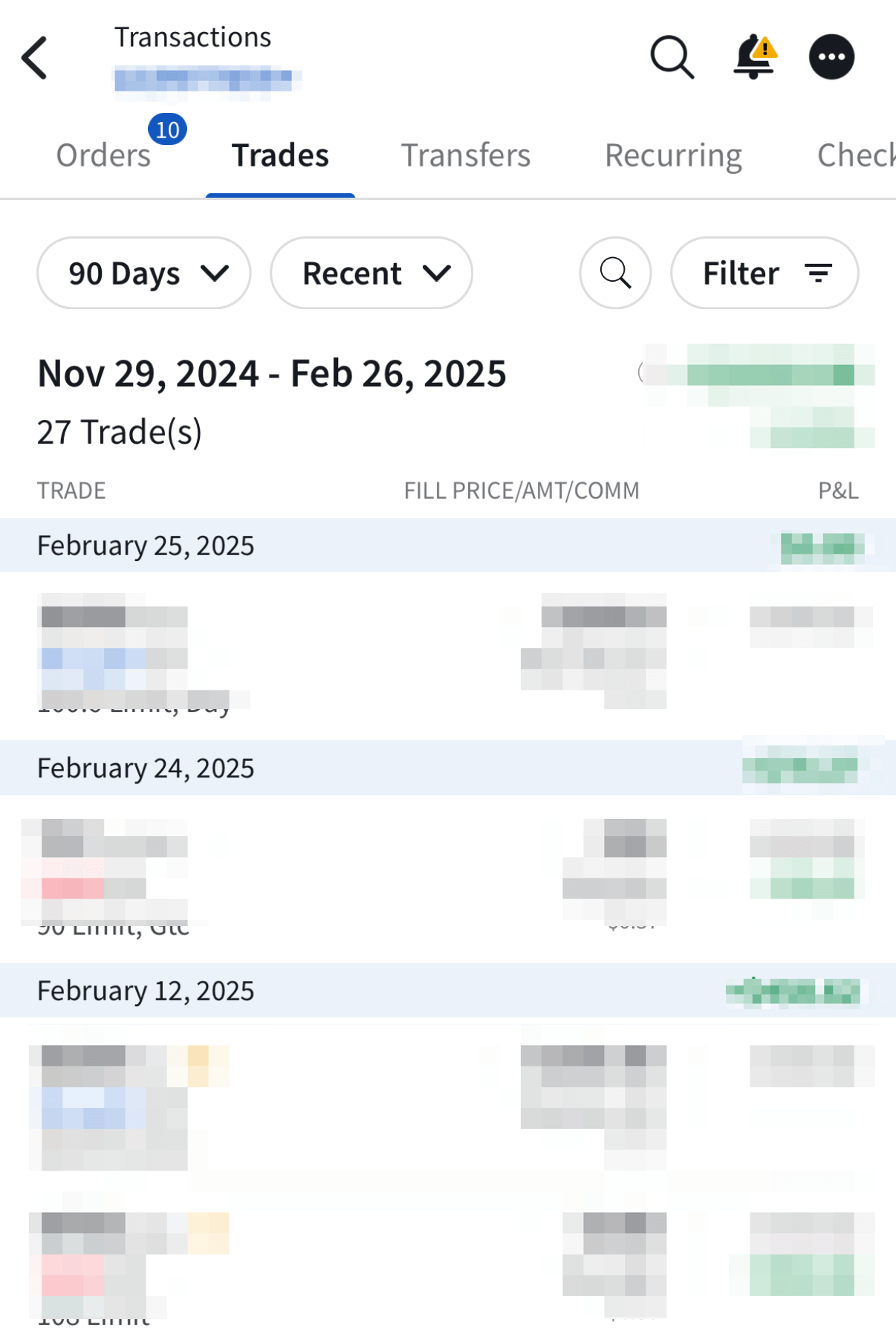
Task: Open the trade under February 24, 2025
Action: pyautogui.click(x=446, y=877)
